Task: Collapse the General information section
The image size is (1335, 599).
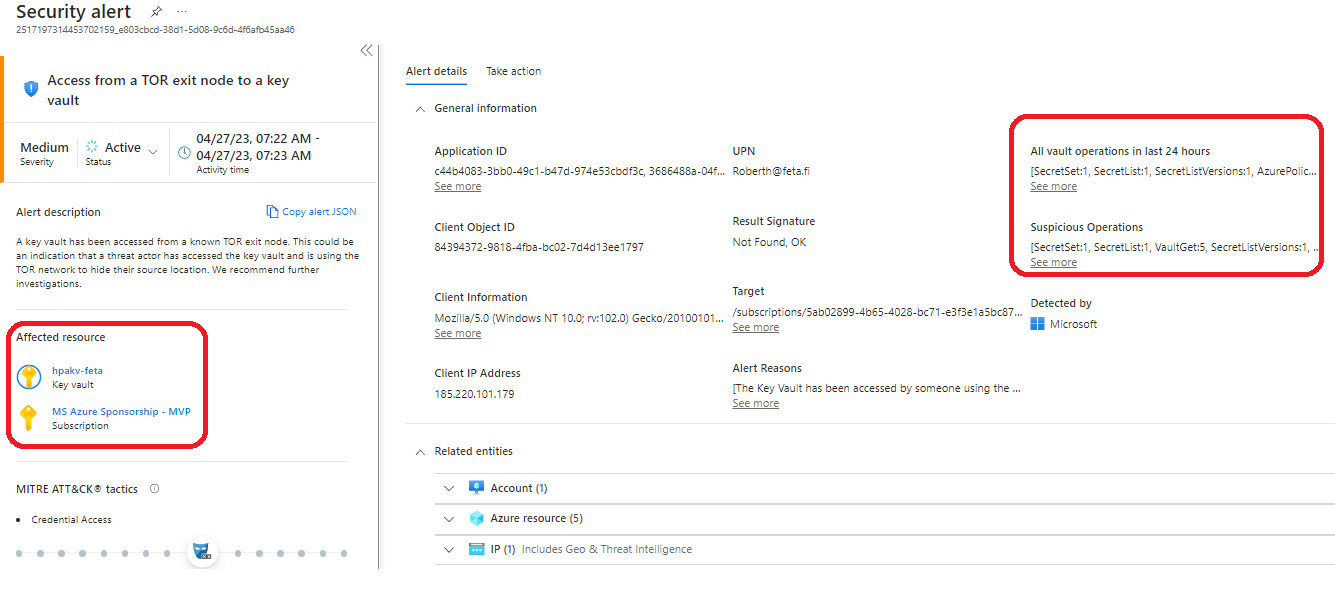Action: 420,108
